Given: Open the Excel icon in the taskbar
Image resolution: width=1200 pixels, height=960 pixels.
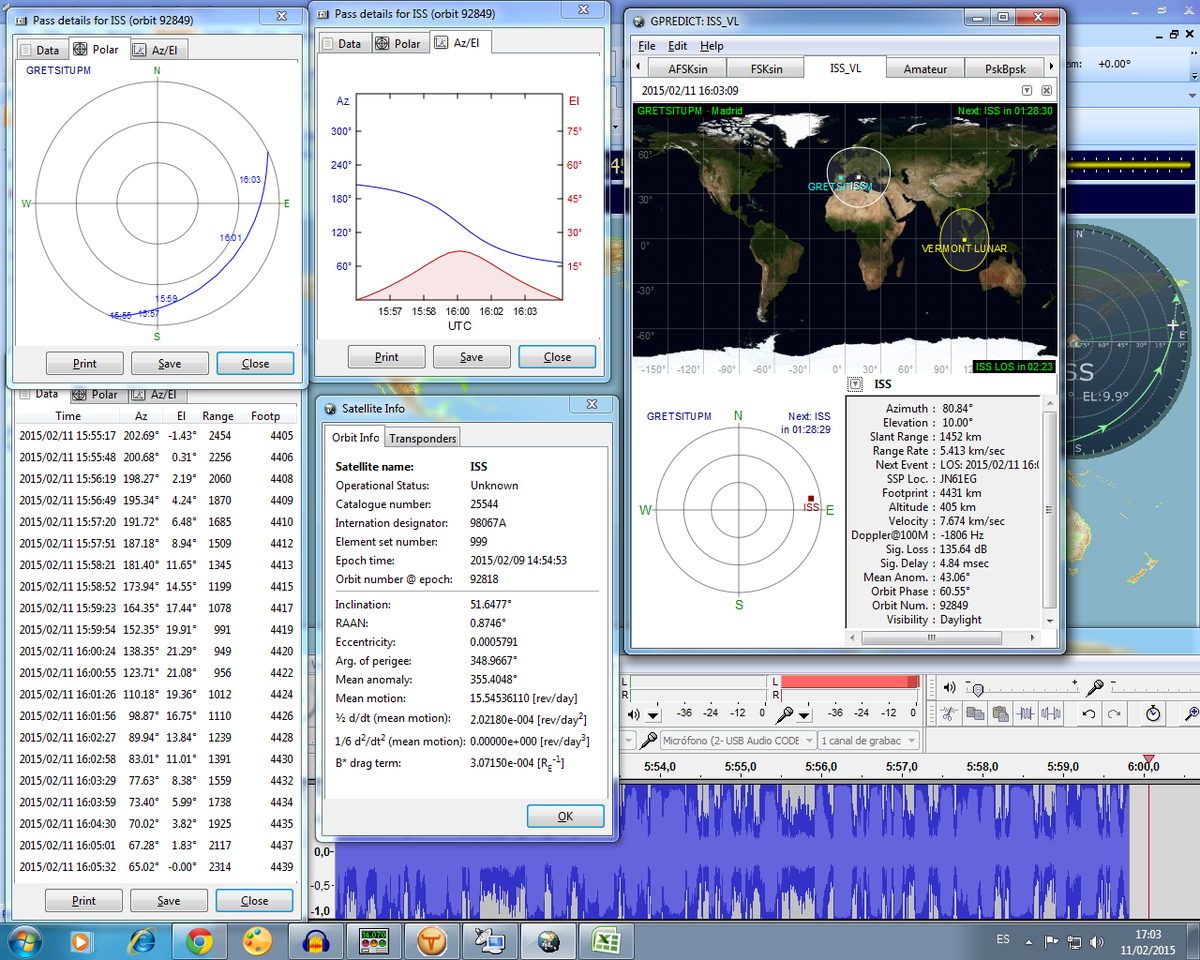Looking at the screenshot, I should [607, 941].
